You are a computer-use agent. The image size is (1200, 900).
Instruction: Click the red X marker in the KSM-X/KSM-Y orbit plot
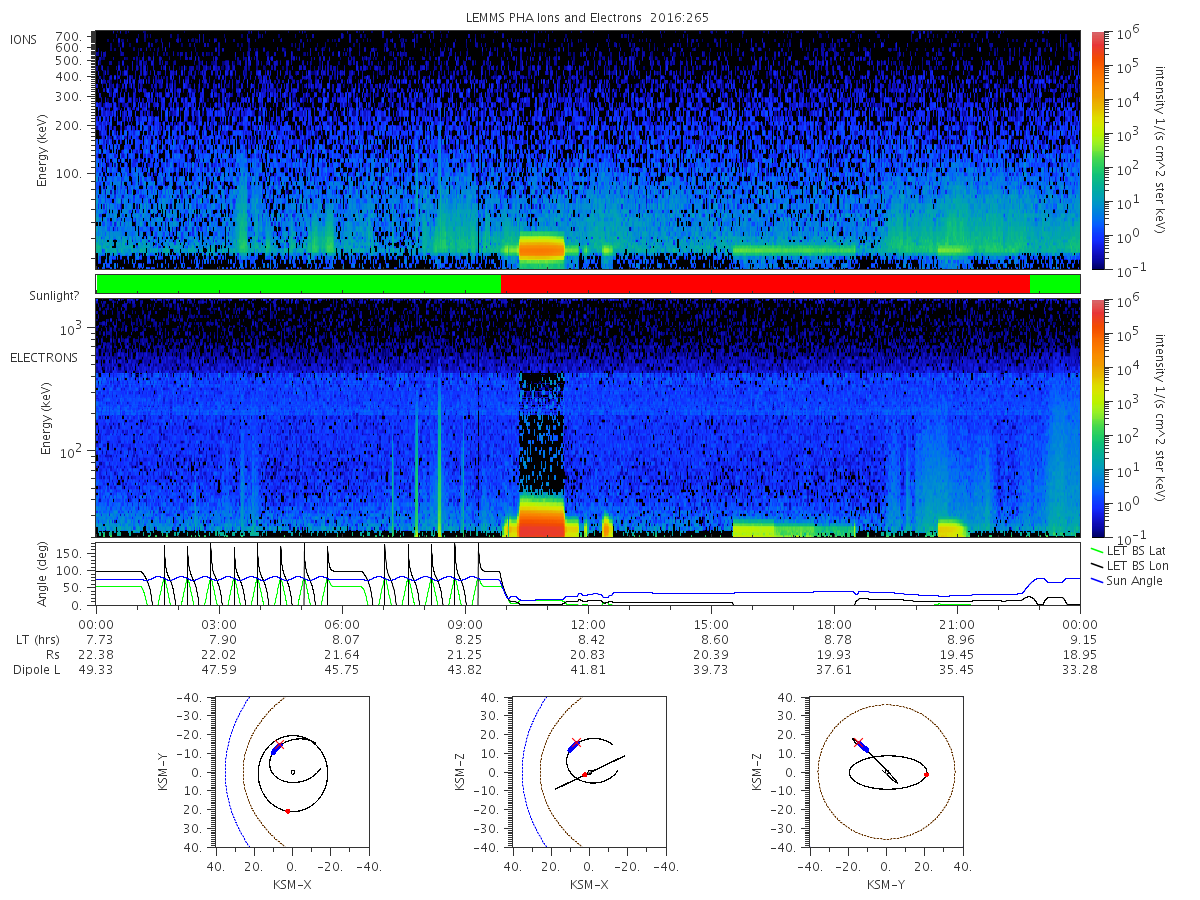tap(280, 744)
